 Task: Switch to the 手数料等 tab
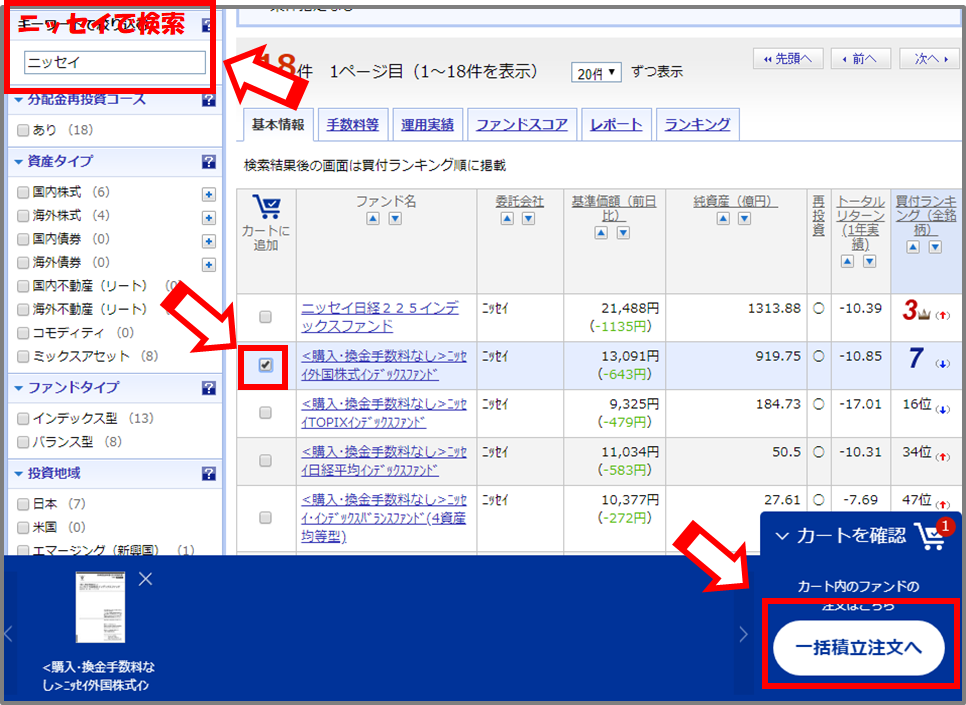pyautogui.click(x=352, y=124)
